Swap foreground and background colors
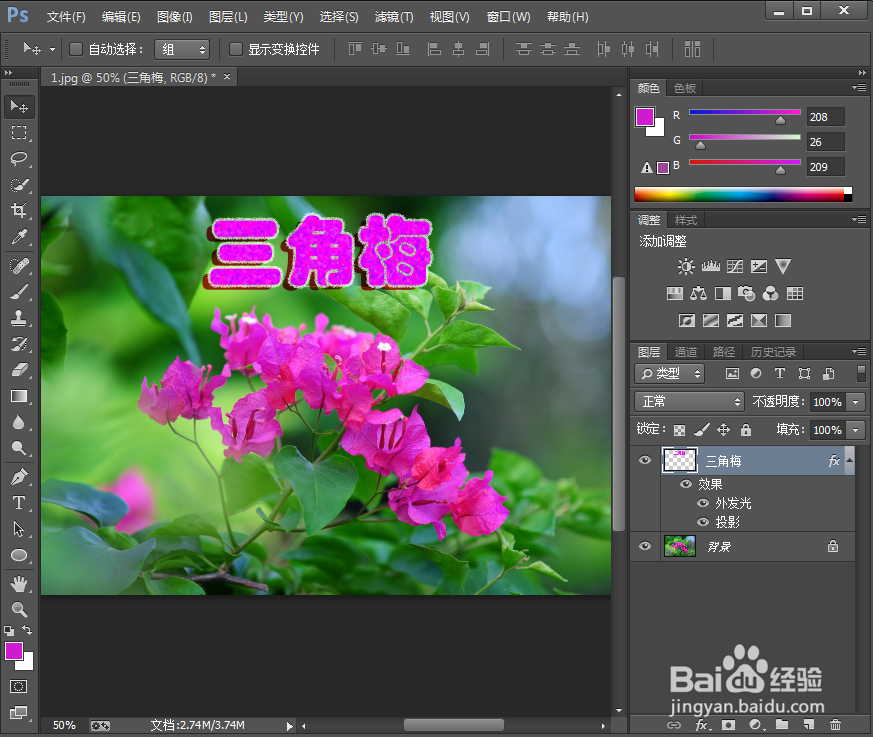This screenshot has height=737, width=873. click(27, 630)
